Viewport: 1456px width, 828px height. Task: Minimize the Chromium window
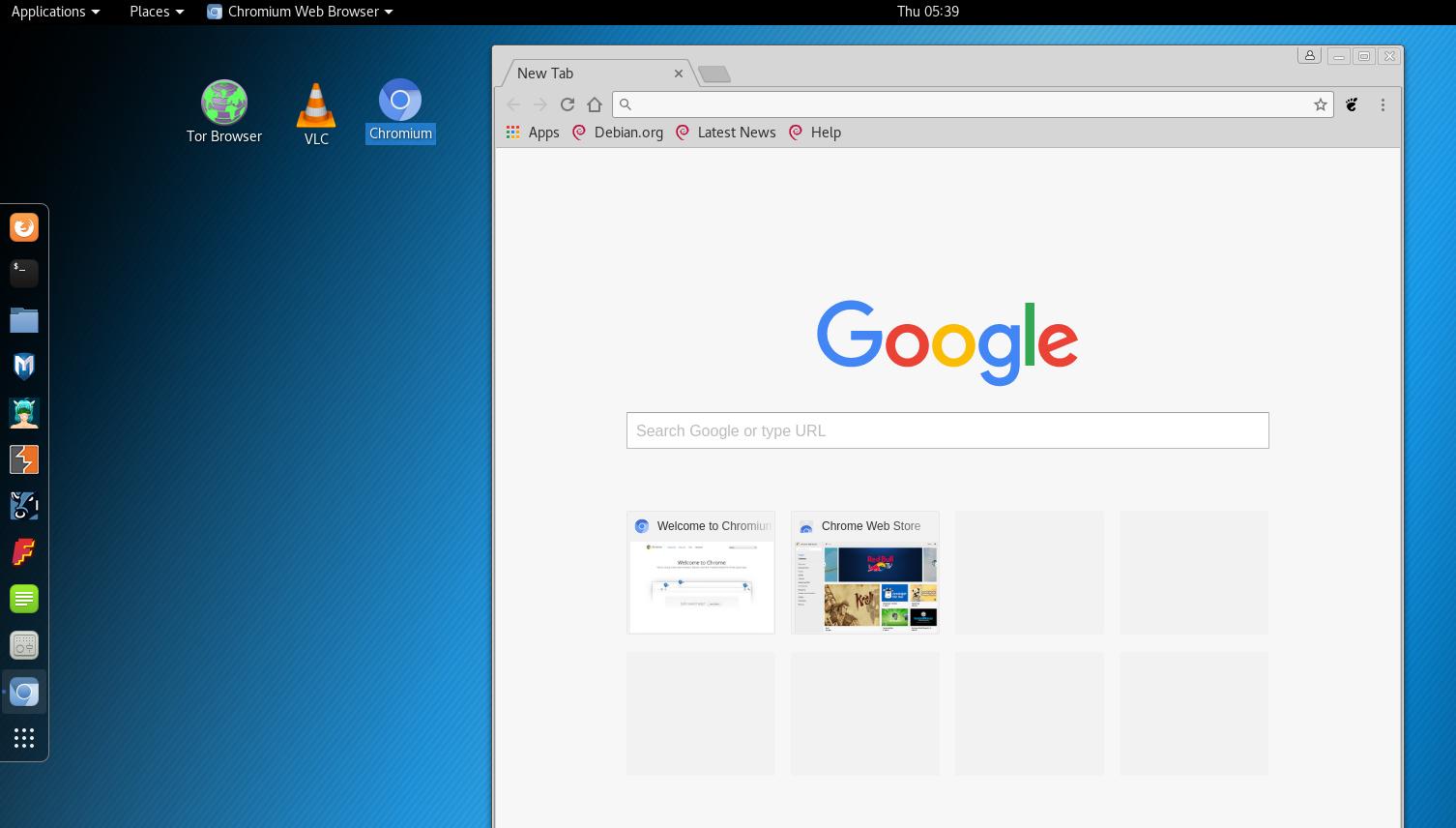tap(1339, 56)
